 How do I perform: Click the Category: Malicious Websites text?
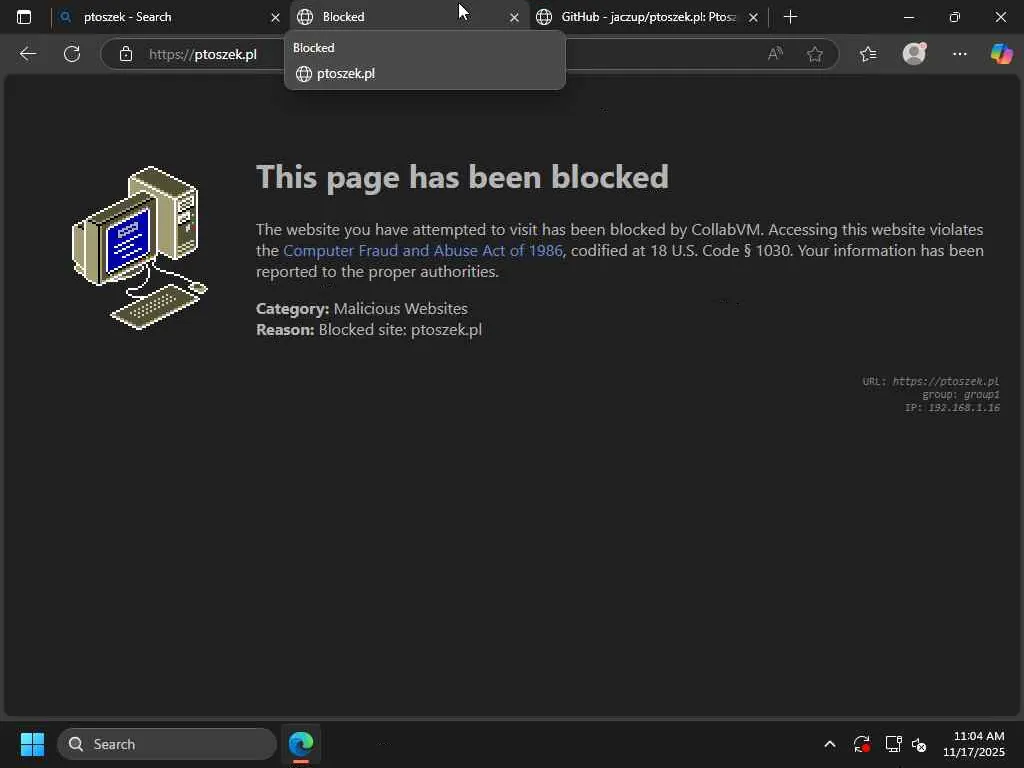(x=362, y=308)
